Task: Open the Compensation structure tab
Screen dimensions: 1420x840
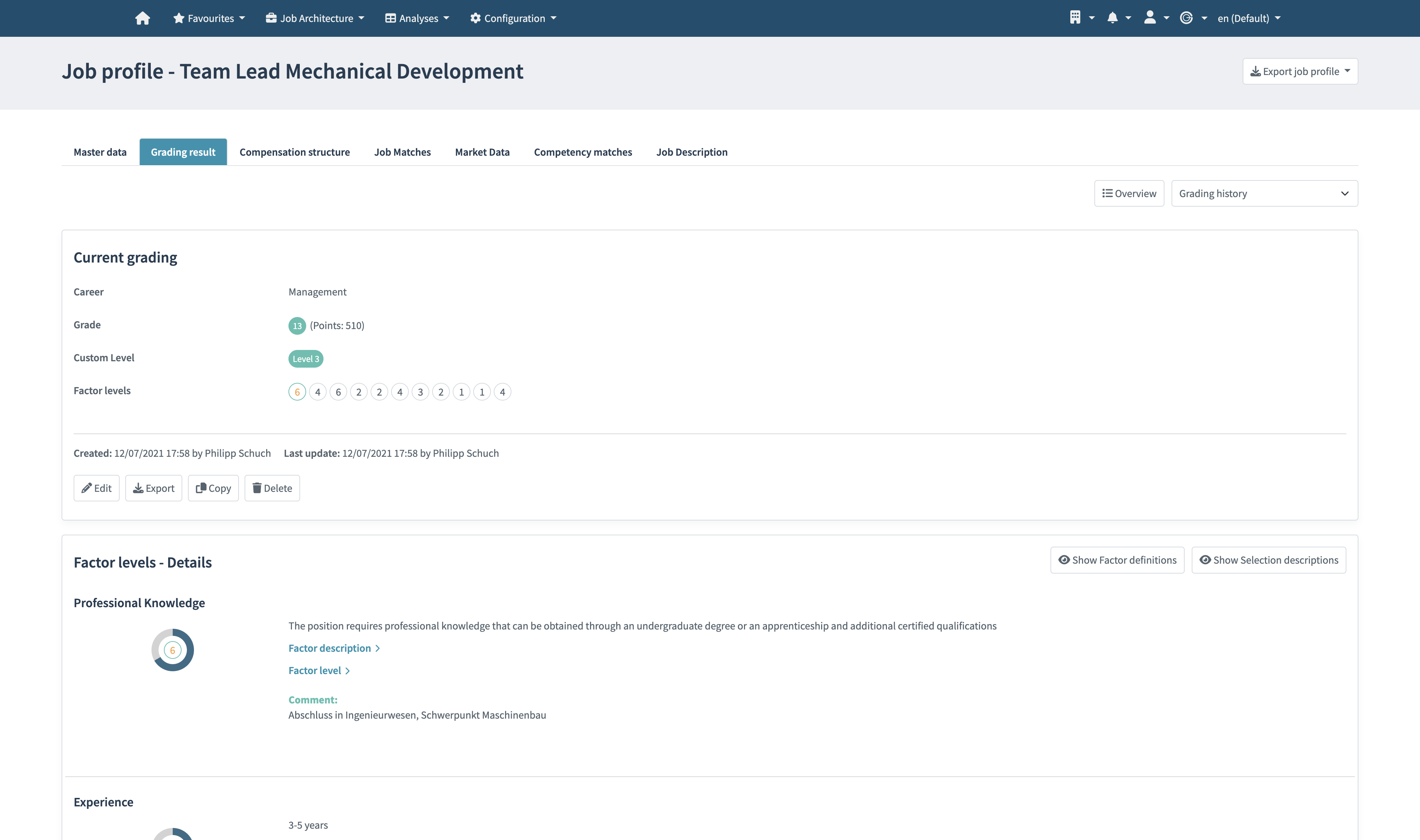Action: 294,152
